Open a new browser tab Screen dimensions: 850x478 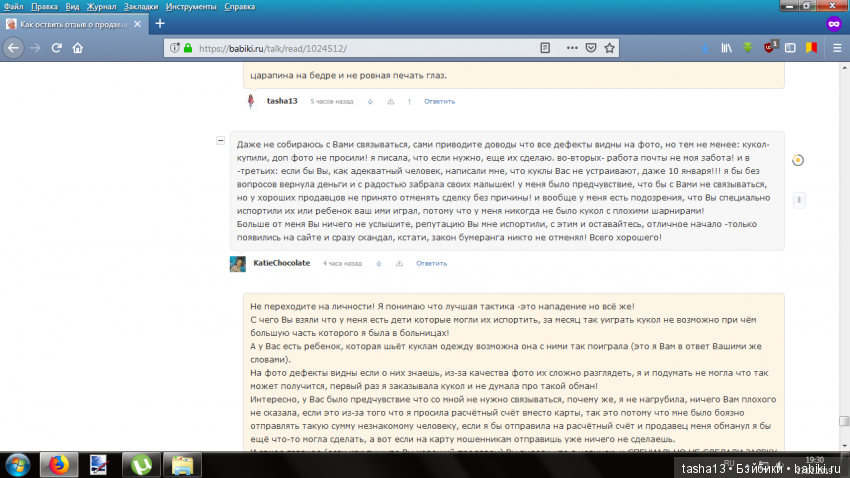[159, 23]
